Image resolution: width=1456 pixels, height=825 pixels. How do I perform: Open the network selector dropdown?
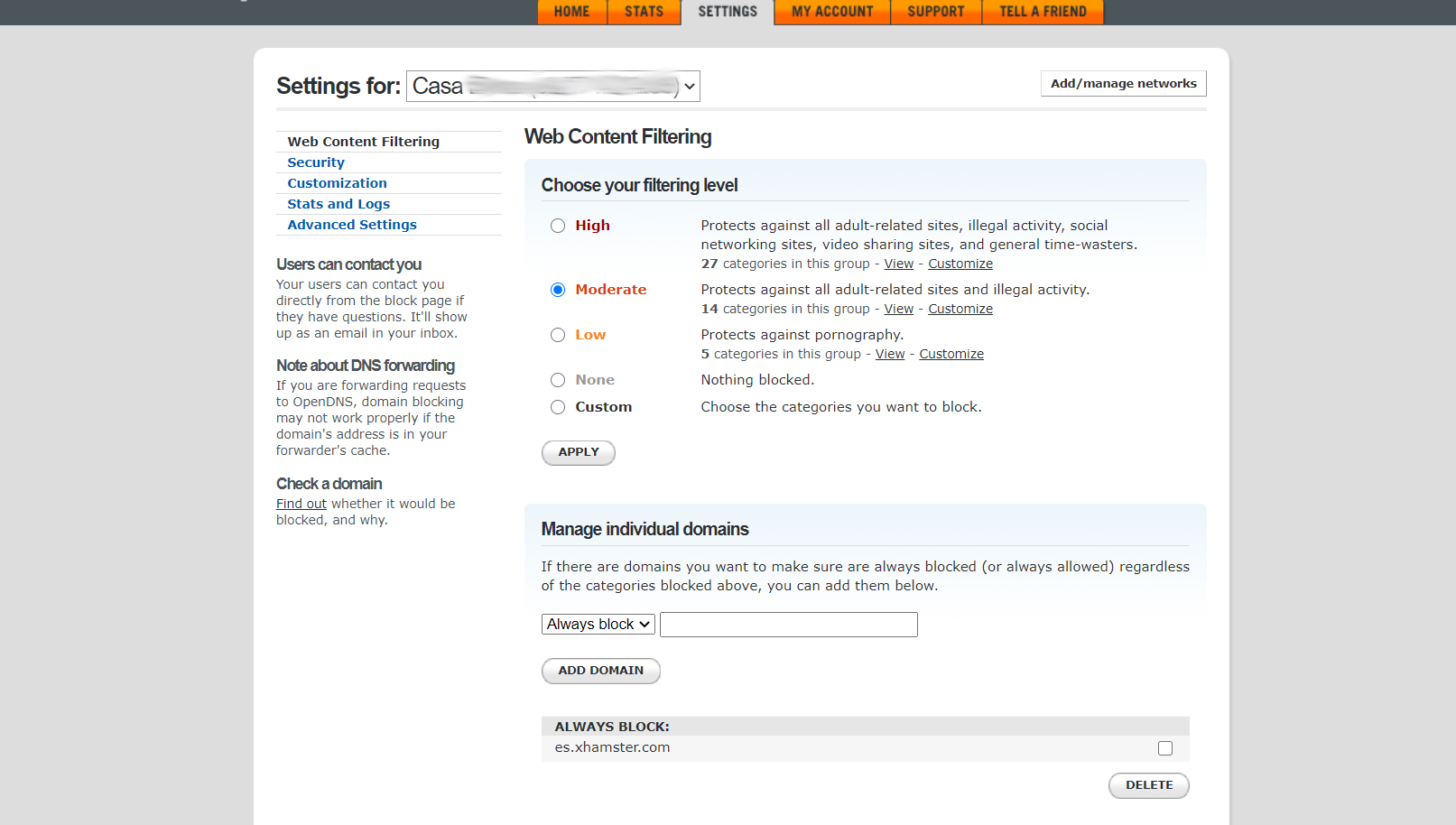(552, 86)
